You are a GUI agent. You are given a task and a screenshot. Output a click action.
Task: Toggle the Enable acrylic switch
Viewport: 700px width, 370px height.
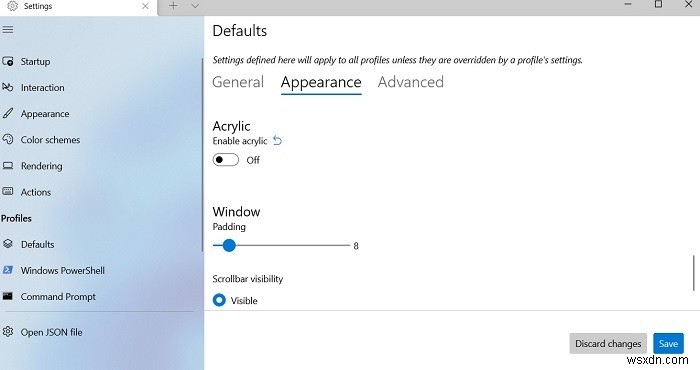[225, 160]
